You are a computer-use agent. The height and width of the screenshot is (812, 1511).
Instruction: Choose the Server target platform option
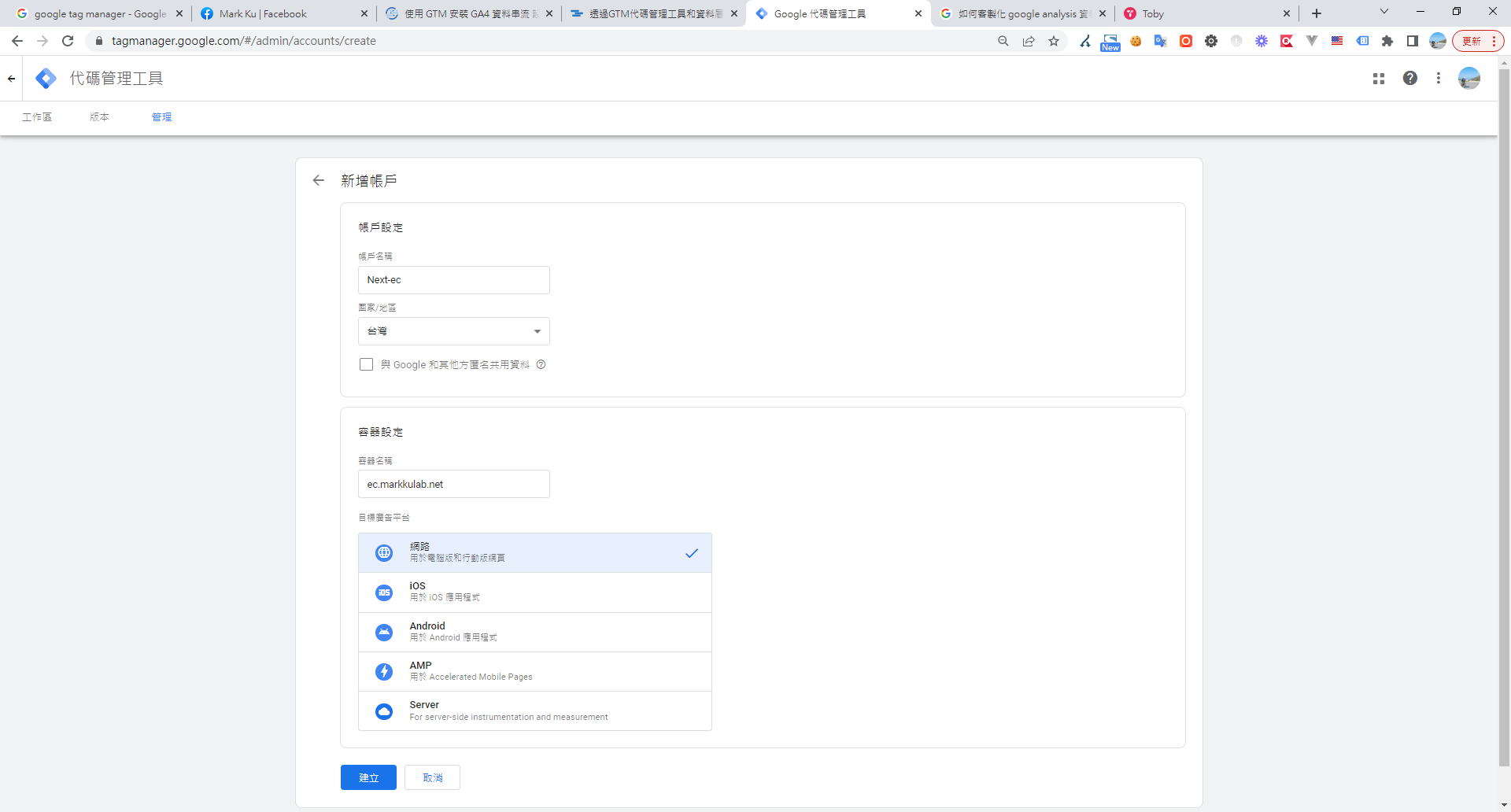click(x=534, y=710)
